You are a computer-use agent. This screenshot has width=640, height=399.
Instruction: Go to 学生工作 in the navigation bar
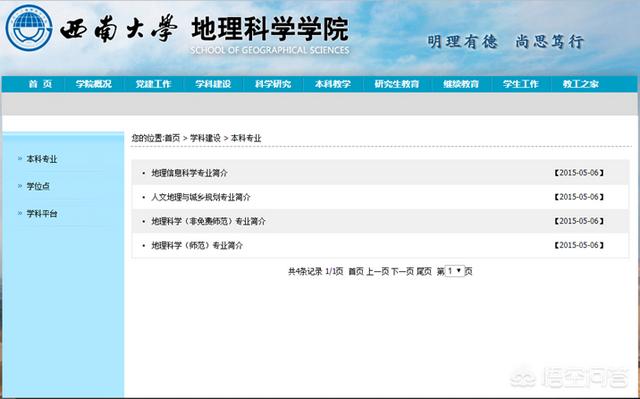coord(521,84)
